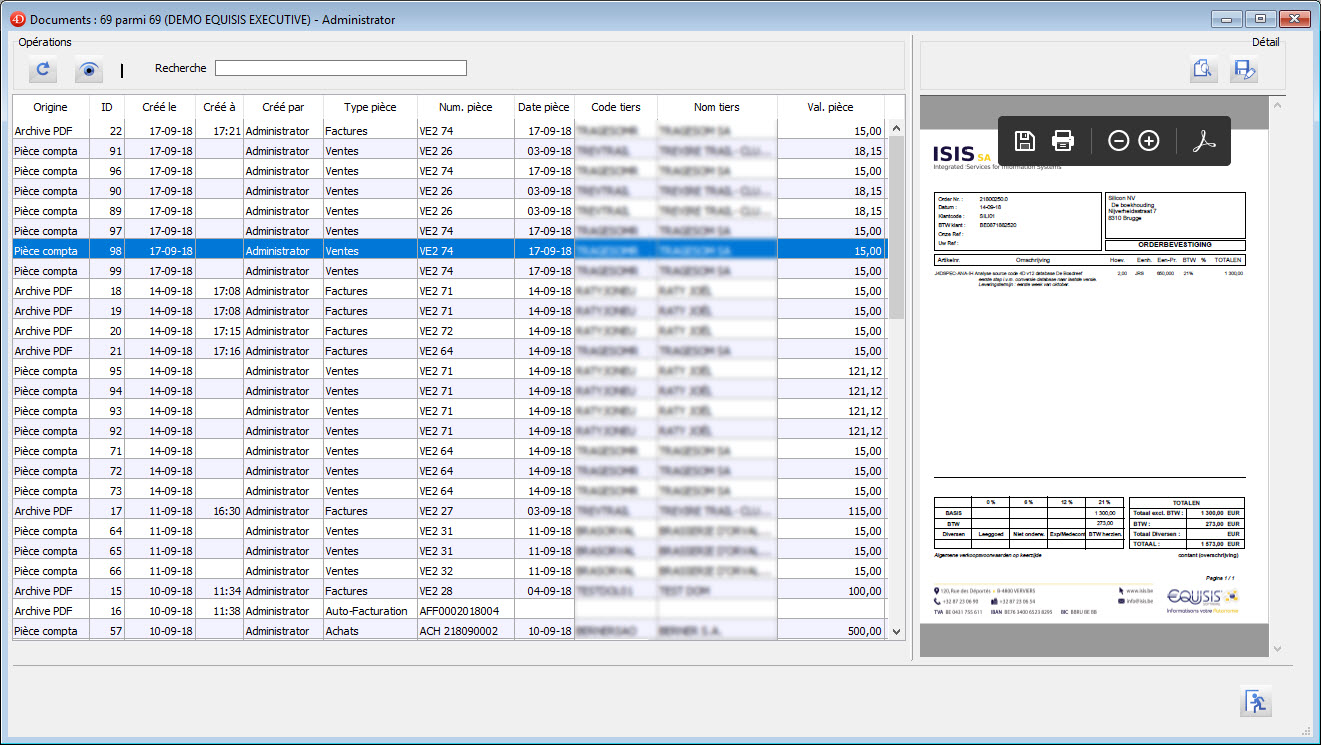
Task: Sort by the Nom tiers column header
Action: pos(716,107)
